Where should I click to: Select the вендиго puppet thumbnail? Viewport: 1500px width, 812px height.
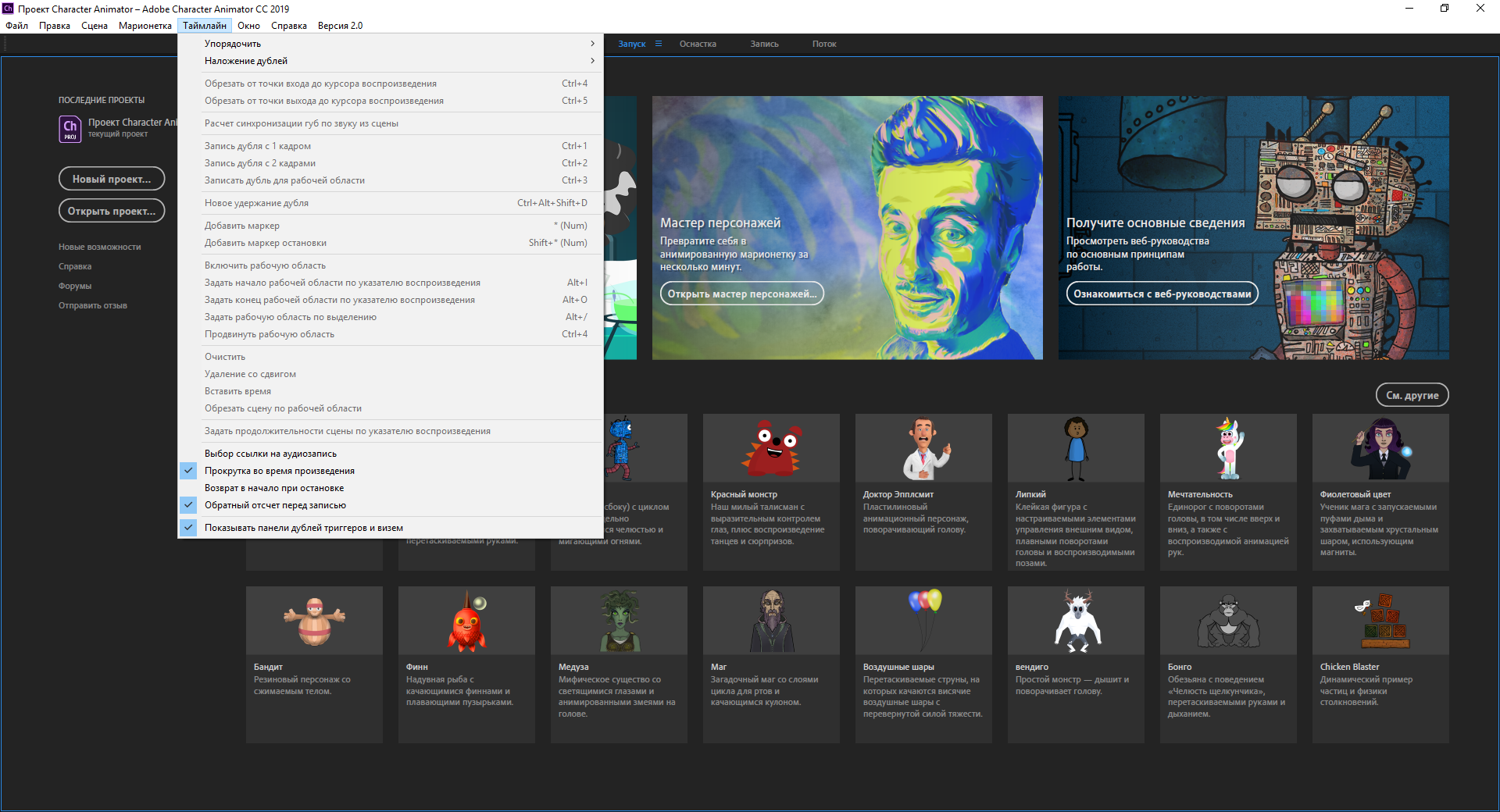point(1076,621)
